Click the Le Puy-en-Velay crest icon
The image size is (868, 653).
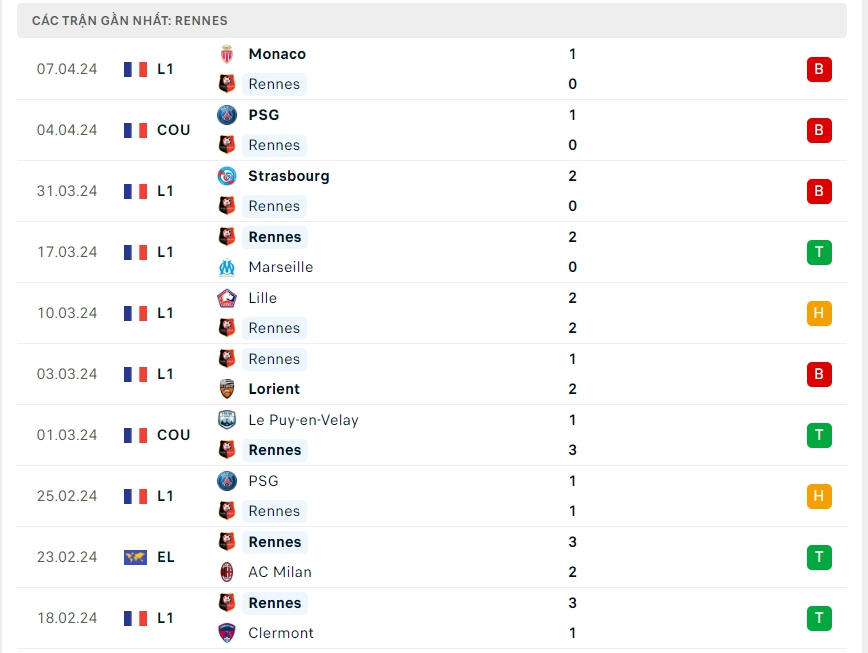click(227, 420)
